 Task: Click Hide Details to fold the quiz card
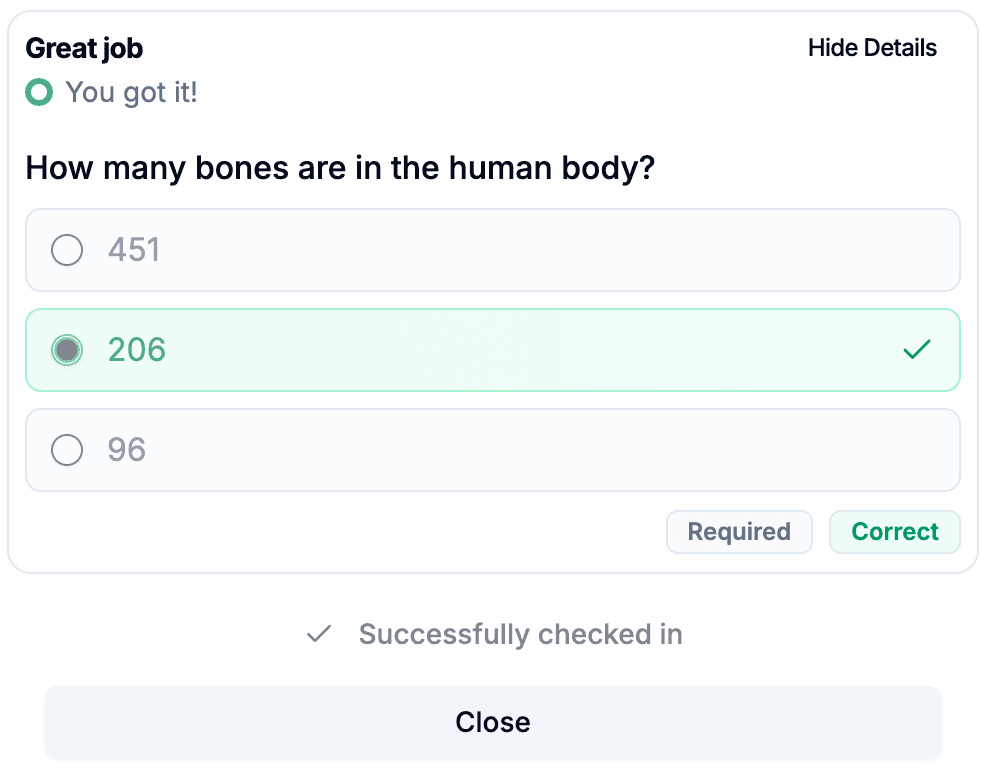[x=871, y=47]
